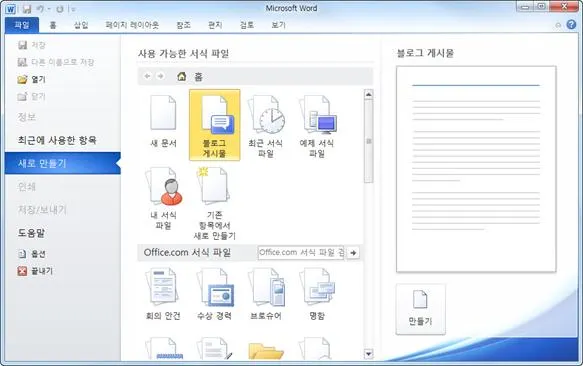Select the 블로그 게시물 template icon
This screenshot has height=366, width=583.
pos(215,125)
